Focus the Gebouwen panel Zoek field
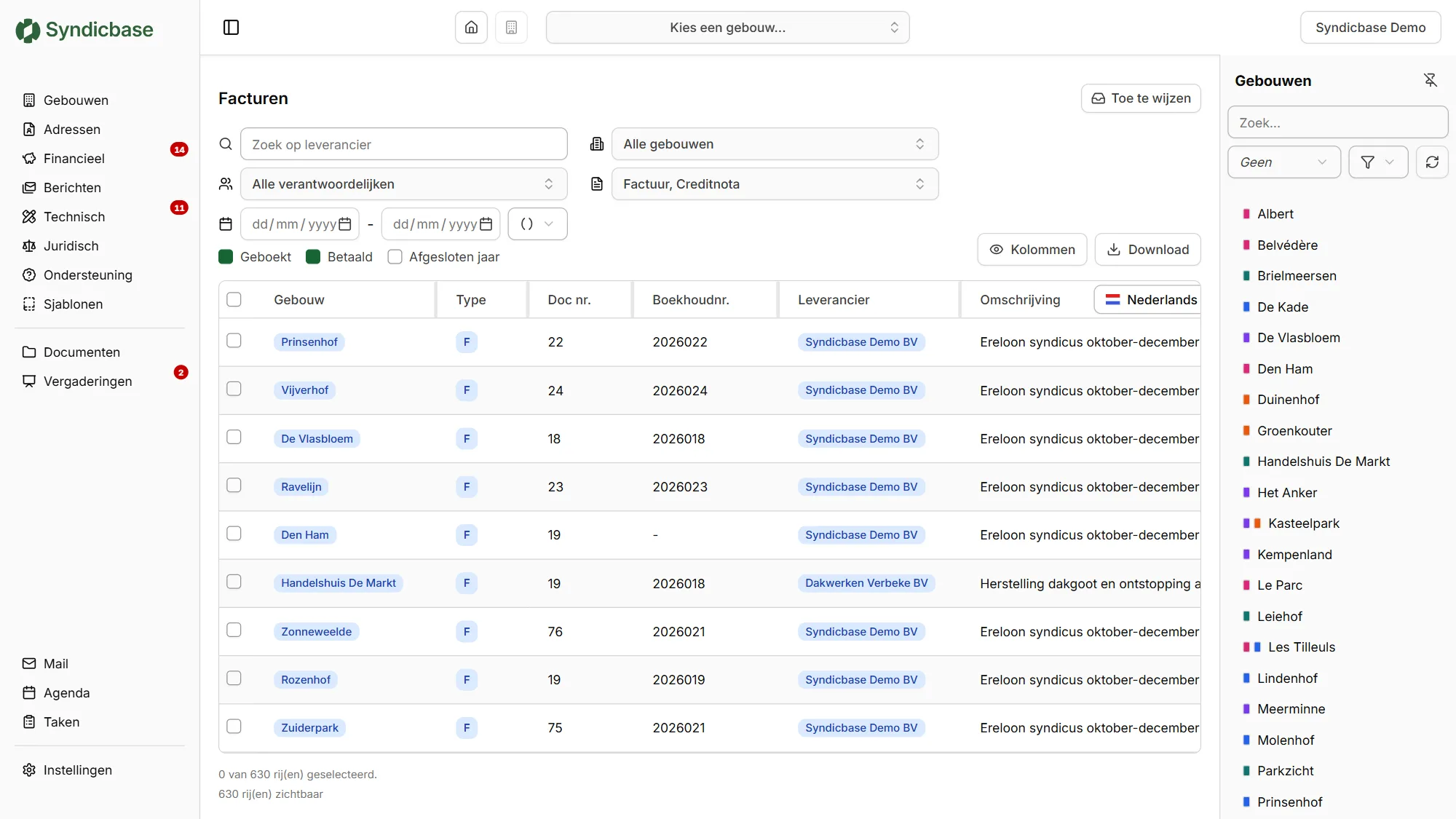This screenshot has width=1456, height=819. (x=1337, y=122)
